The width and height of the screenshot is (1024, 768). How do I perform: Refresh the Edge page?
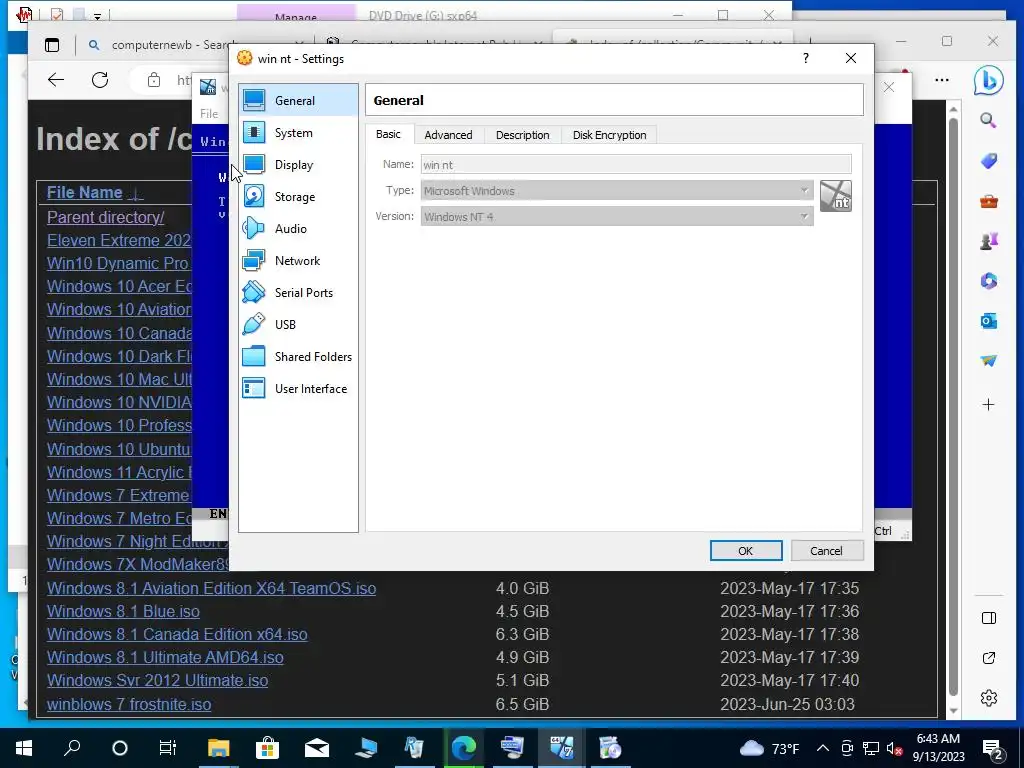(100, 80)
